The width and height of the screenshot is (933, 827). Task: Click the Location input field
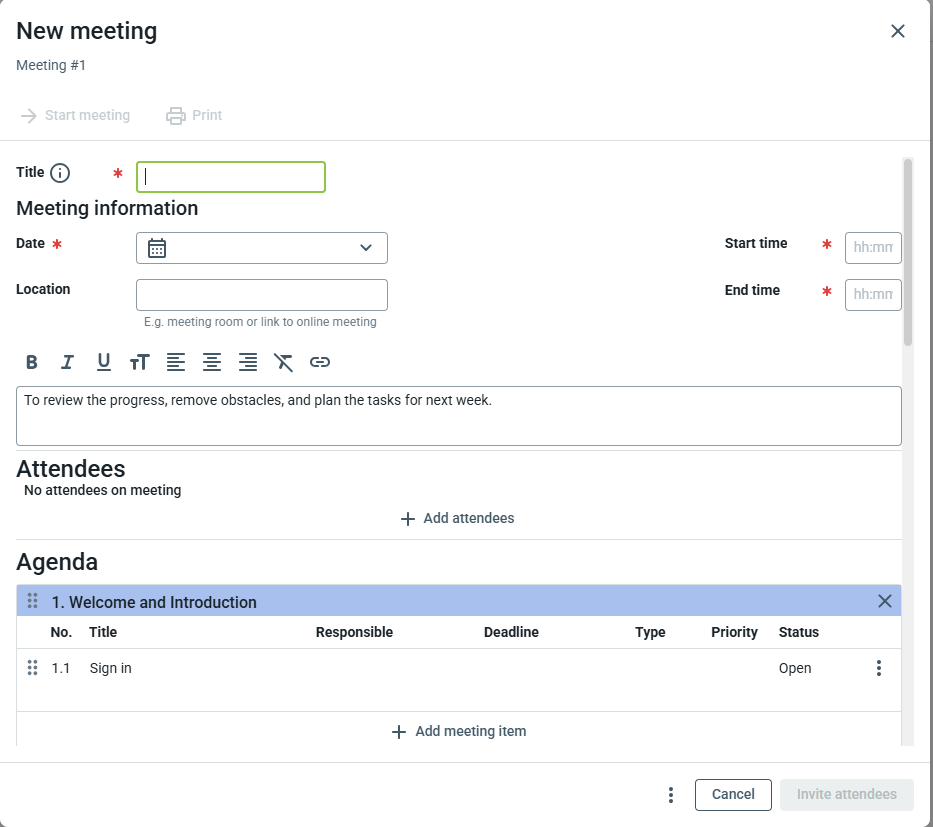click(262, 295)
